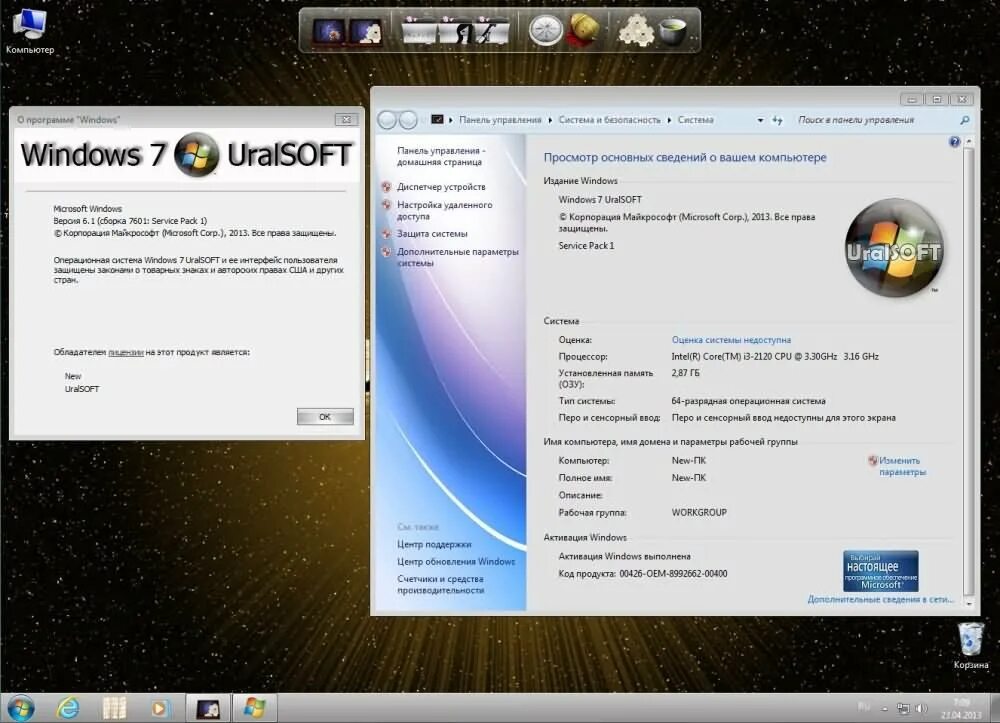Navigate to Панель управления via the breadcrumb

pos(499,119)
